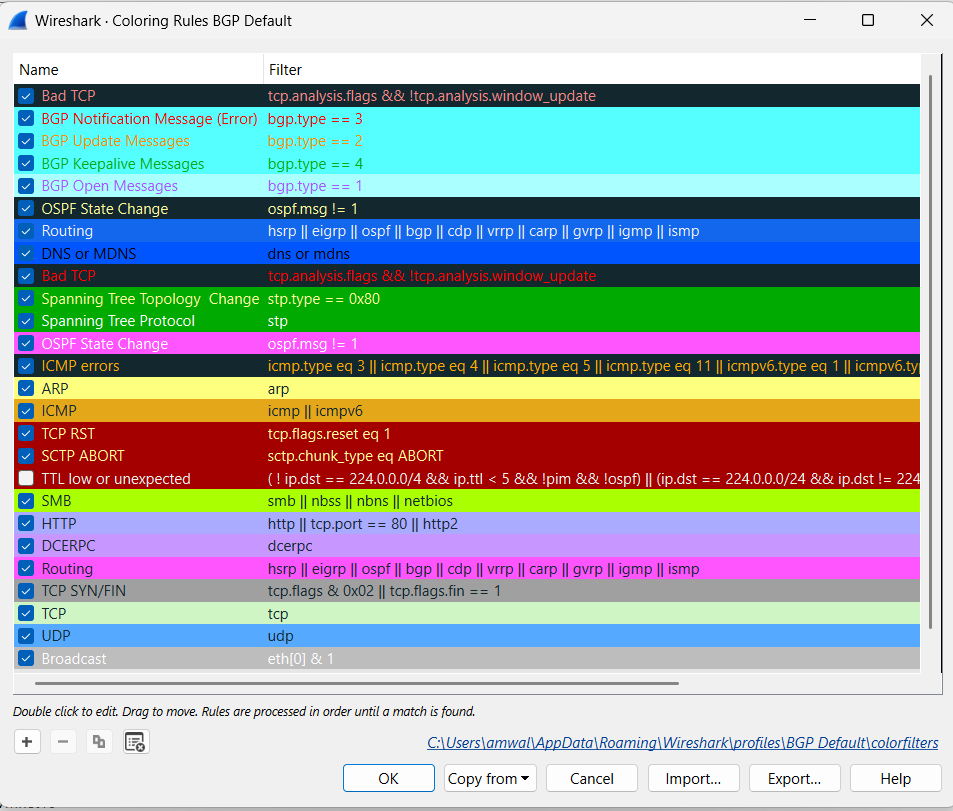953x811 pixels.
Task: Select the 'dns or mdns' filter cell
Action: click(309, 254)
